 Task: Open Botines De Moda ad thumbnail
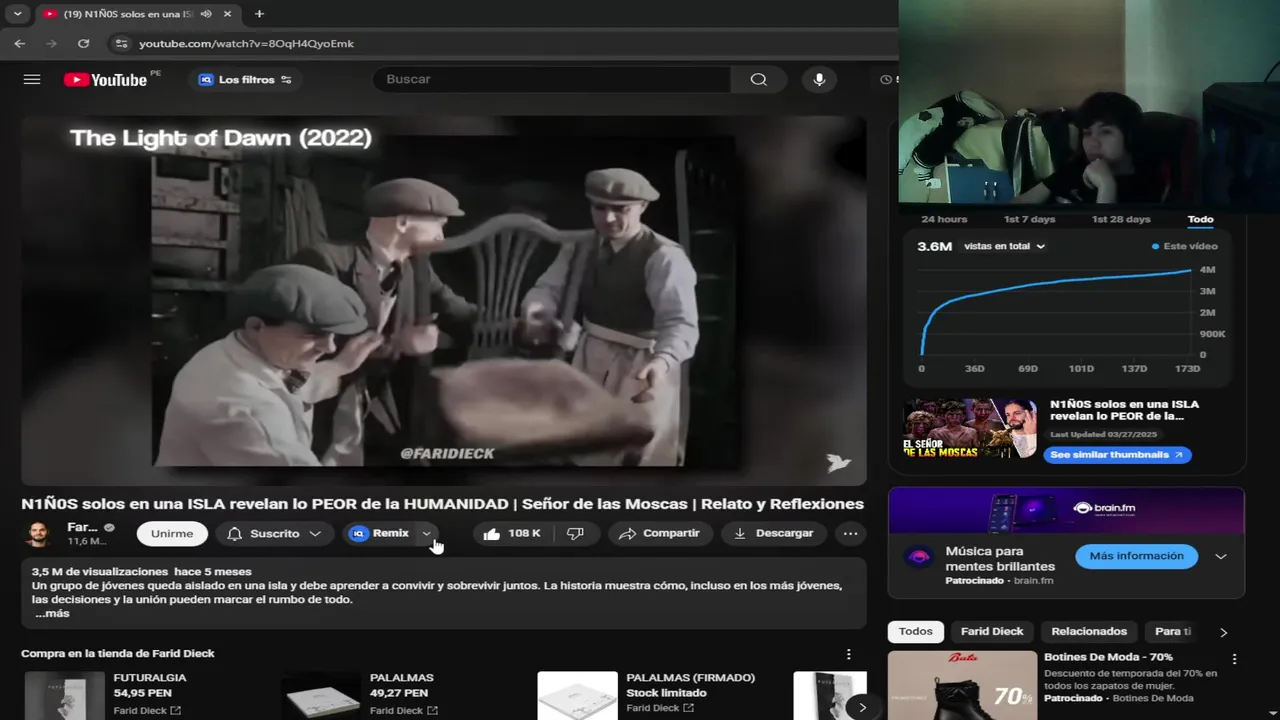point(962,685)
